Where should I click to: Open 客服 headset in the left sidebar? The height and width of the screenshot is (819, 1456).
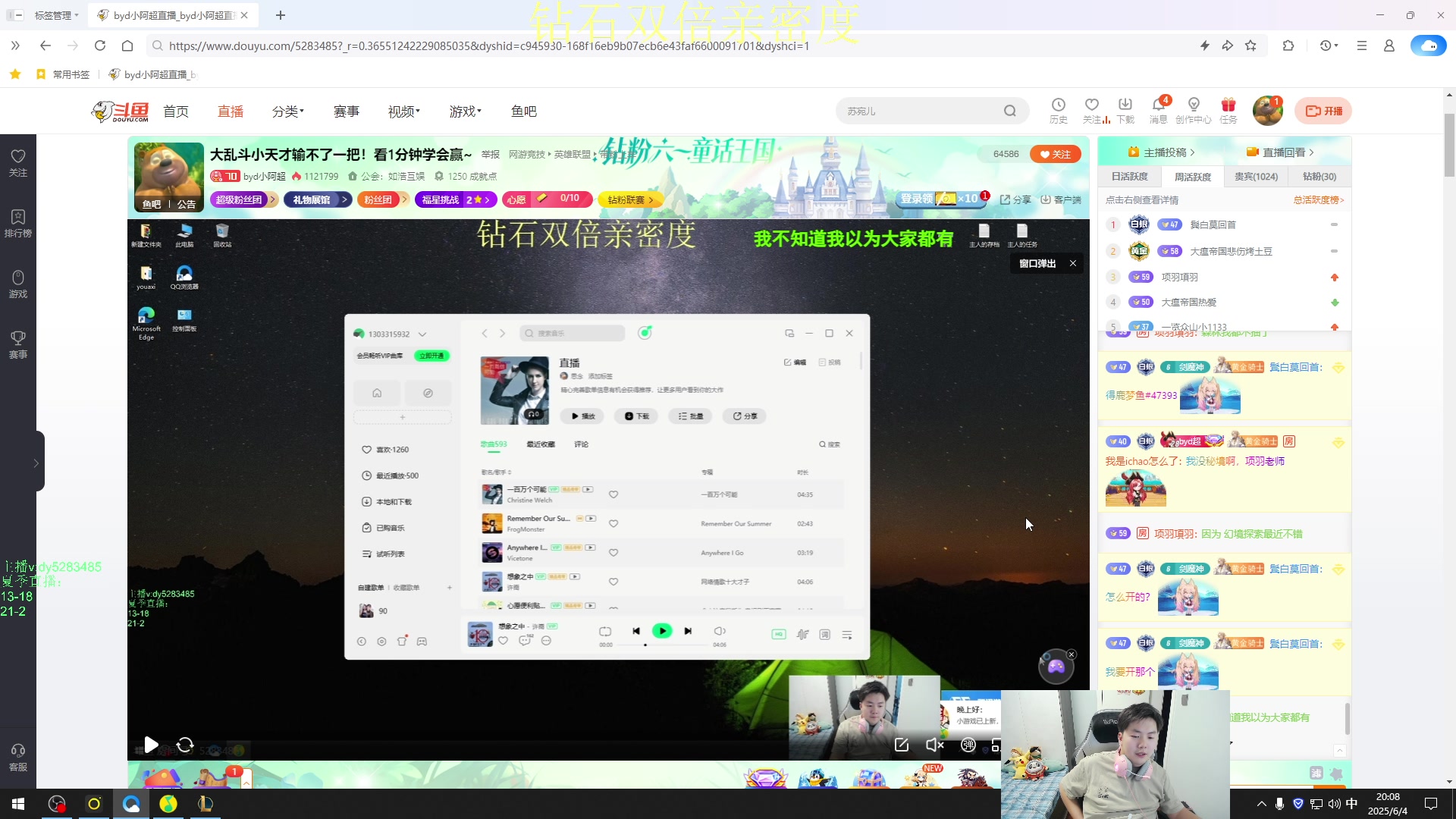pos(18,757)
